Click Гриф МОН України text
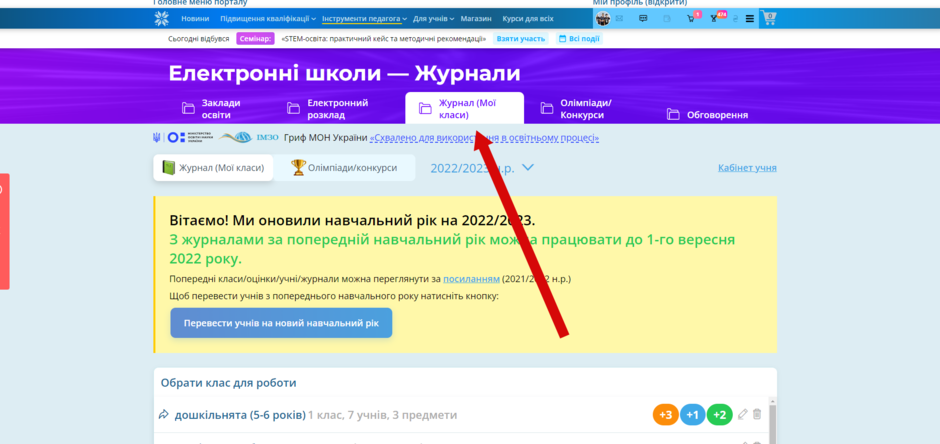Image resolution: width=940 pixels, height=444 pixels. 326,138
